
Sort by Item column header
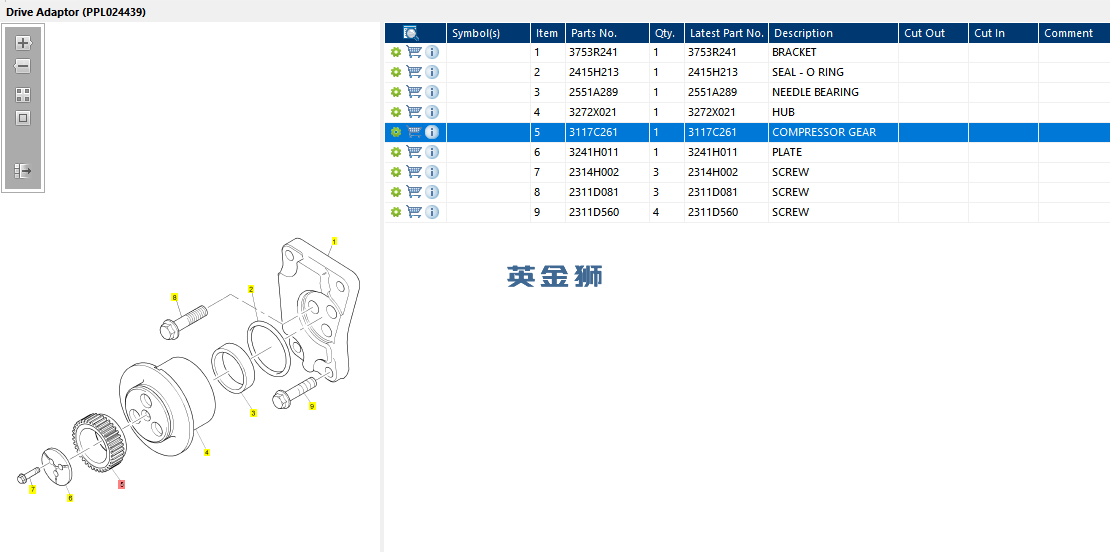547,33
